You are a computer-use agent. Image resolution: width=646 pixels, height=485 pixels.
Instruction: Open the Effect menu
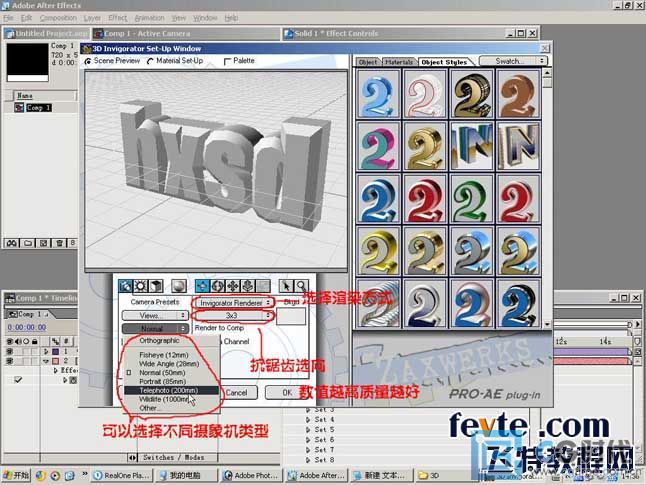pyautogui.click(x=118, y=18)
